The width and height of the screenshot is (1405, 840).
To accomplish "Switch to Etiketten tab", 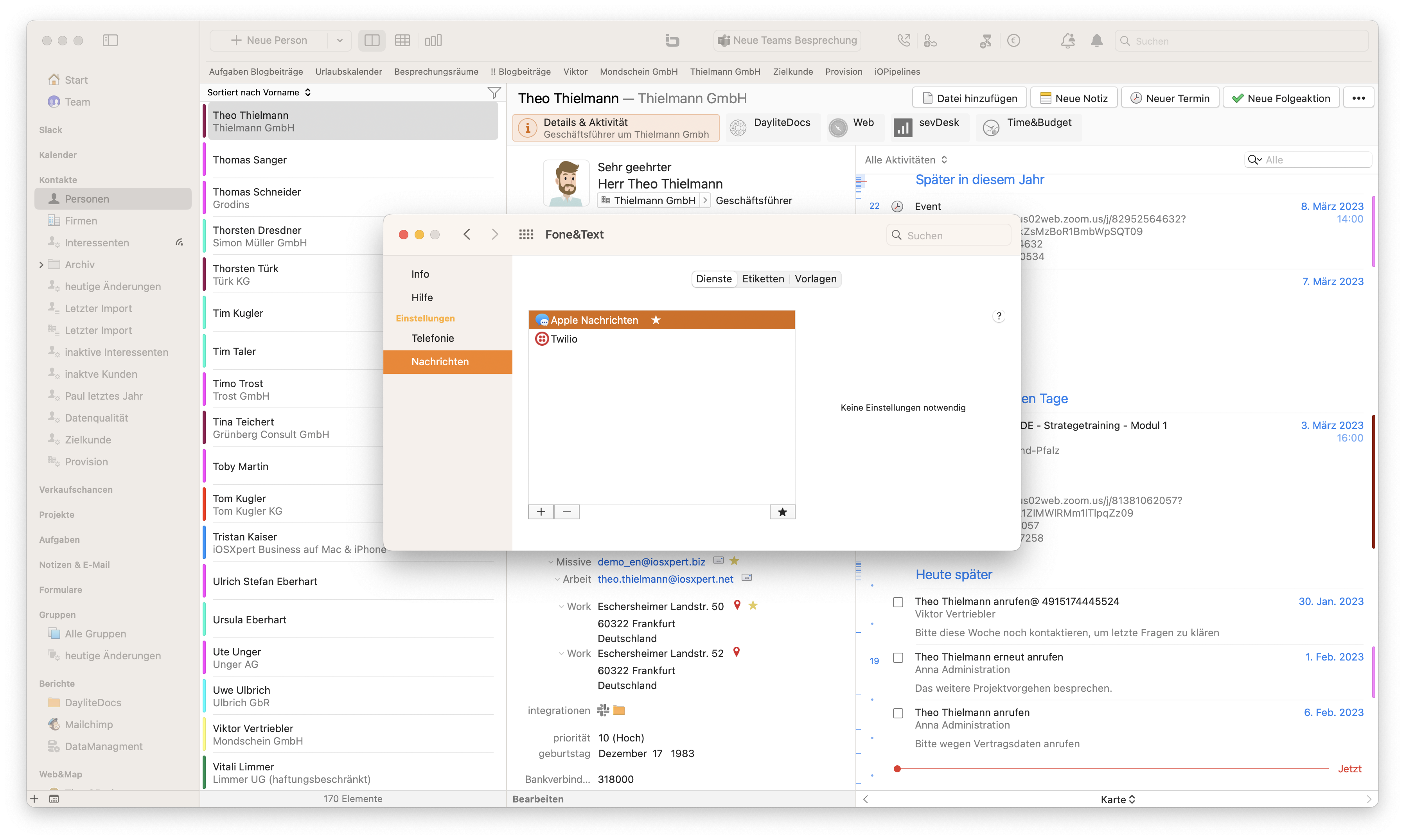I will (x=762, y=278).
